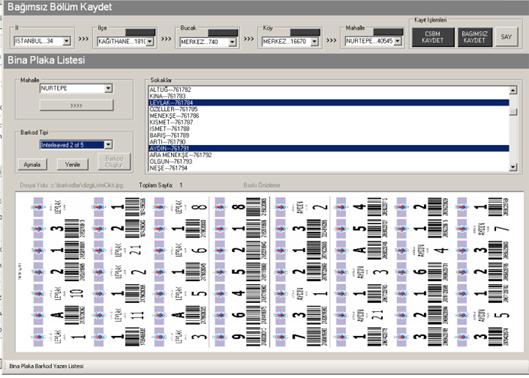Click the CSBM KAYDET button
The image size is (529, 378).
pyautogui.click(x=433, y=37)
